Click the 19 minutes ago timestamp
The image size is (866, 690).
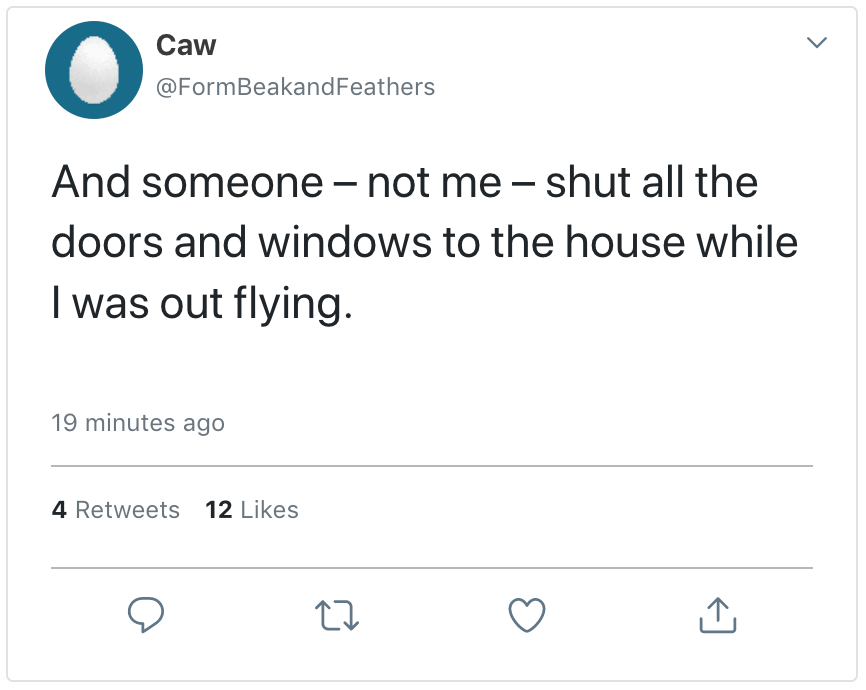[138, 423]
